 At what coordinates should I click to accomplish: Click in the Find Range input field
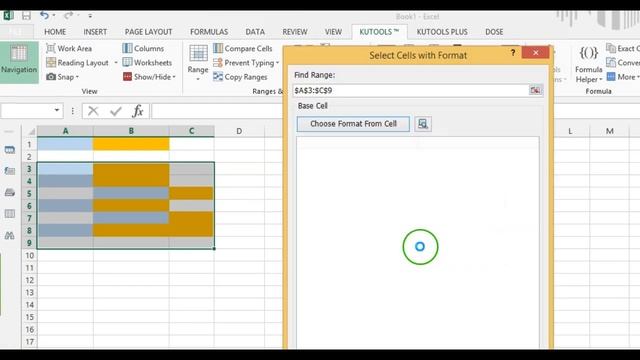411,90
